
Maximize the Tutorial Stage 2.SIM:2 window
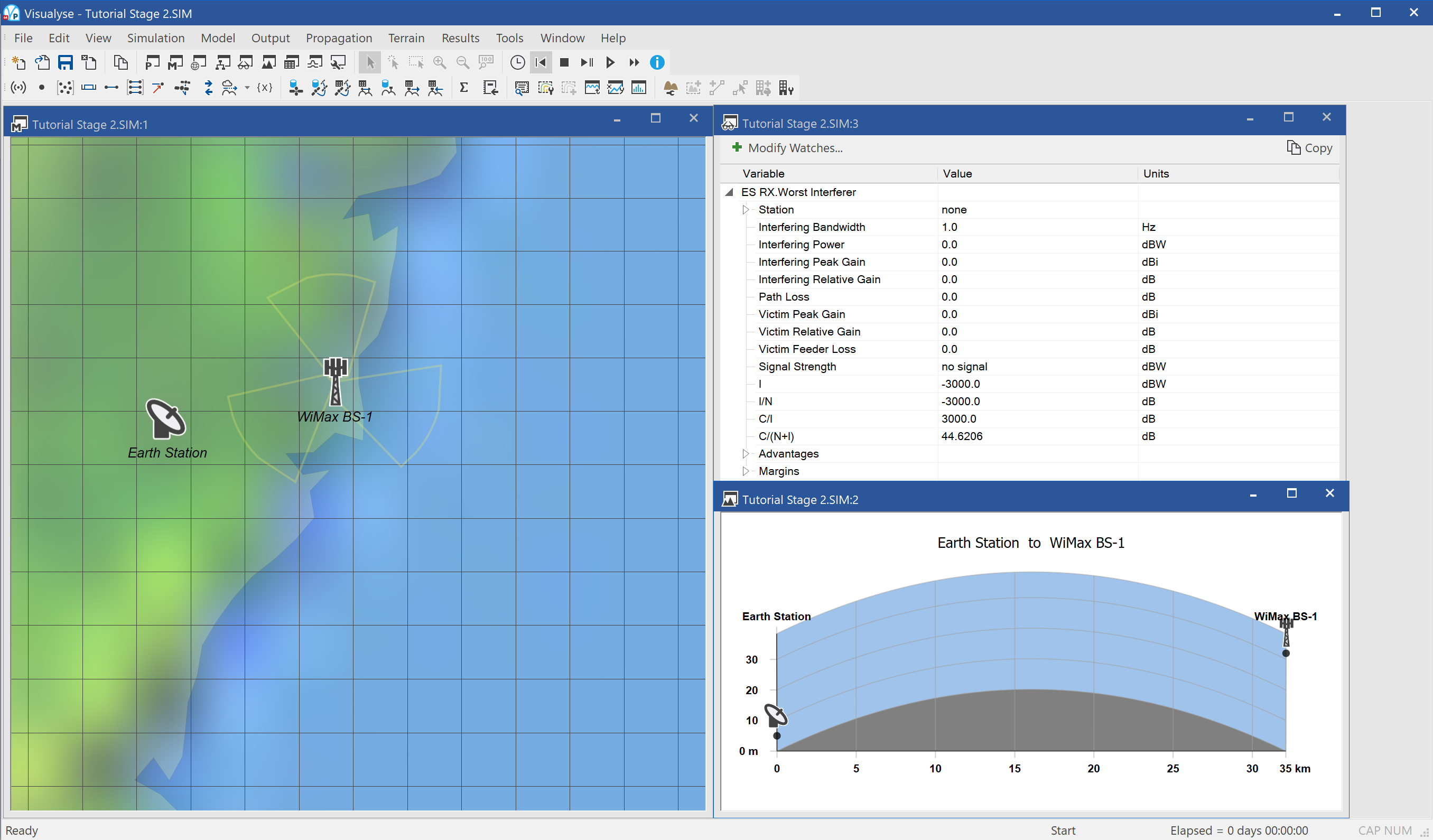click(1291, 493)
